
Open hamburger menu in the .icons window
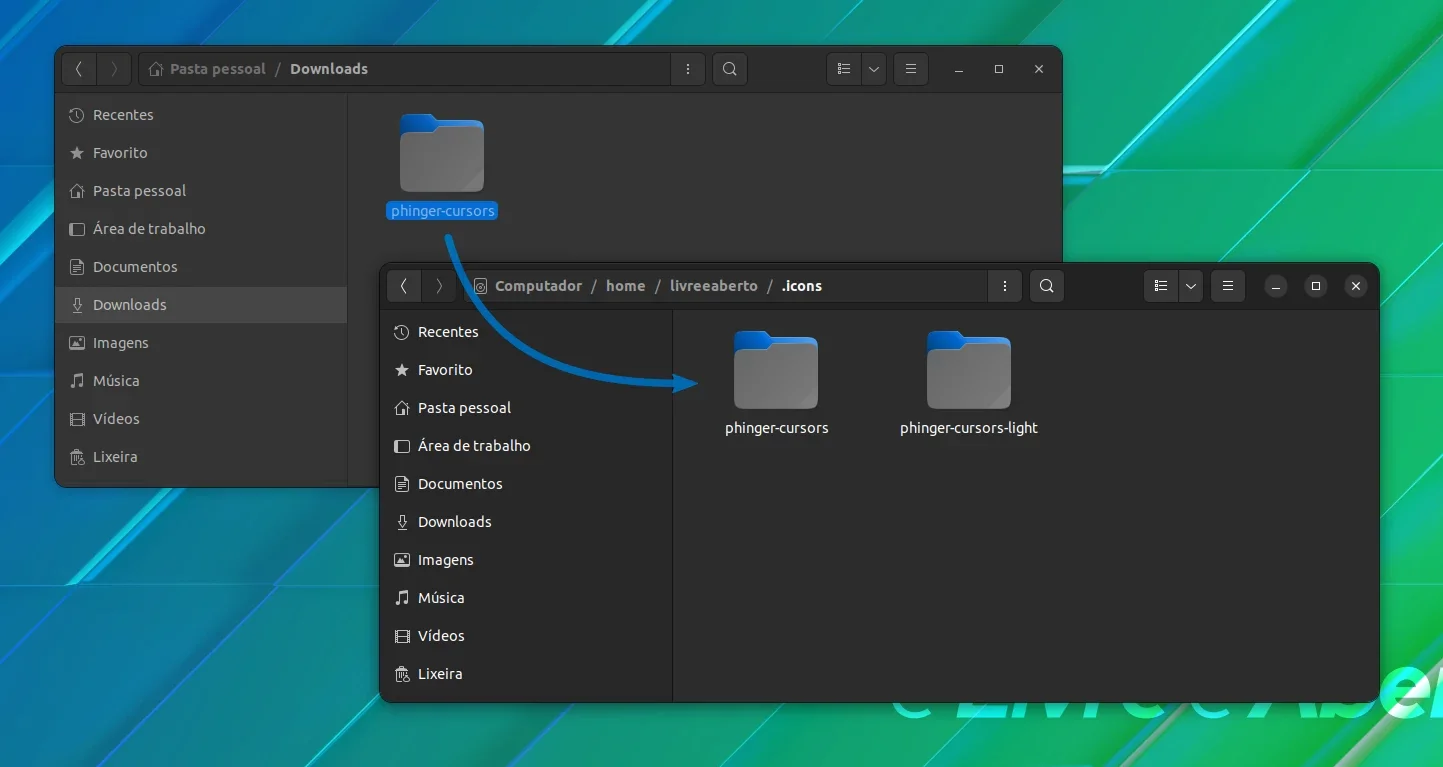pyautogui.click(x=1228, y=286)
